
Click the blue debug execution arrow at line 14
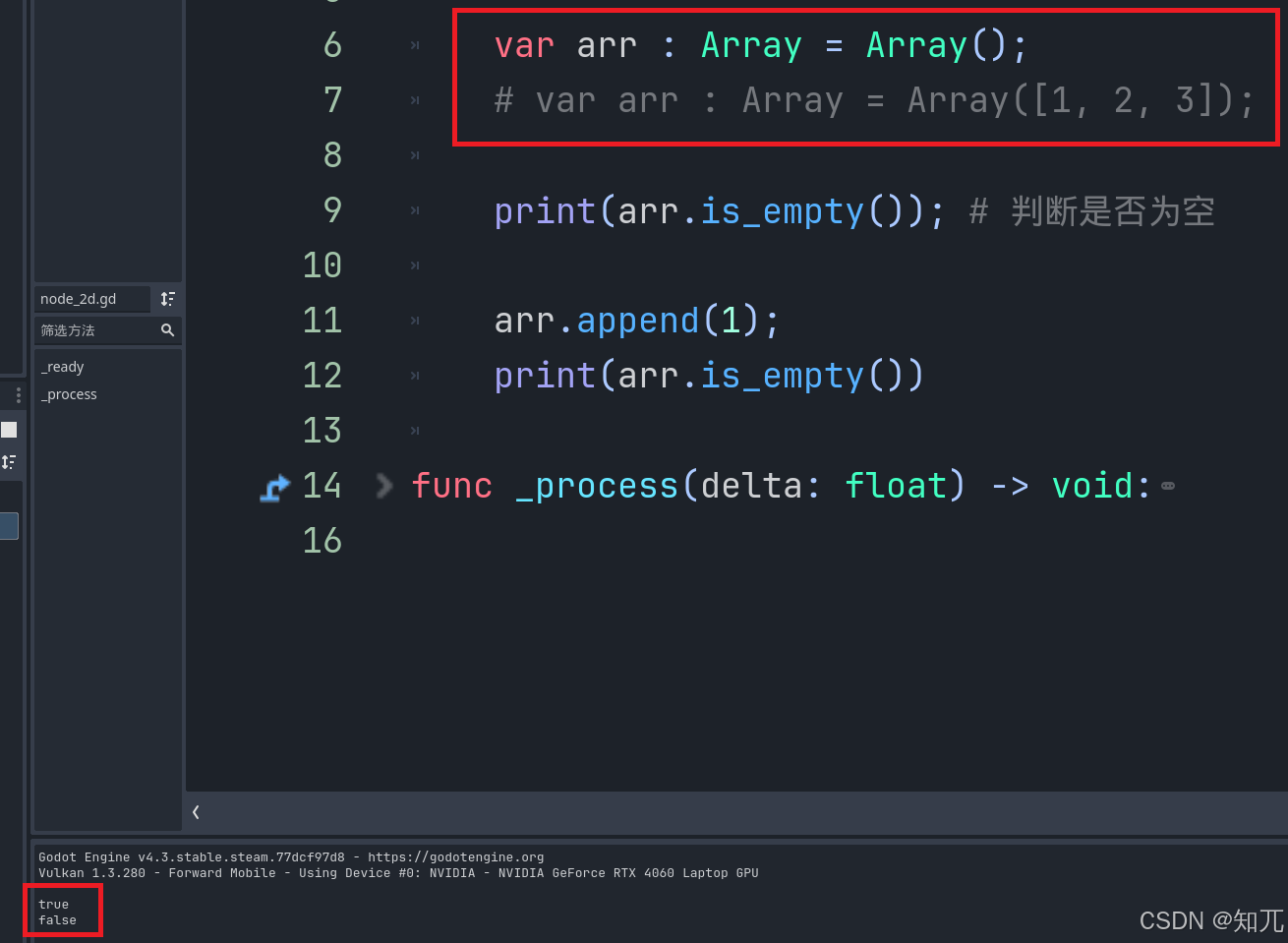(275, 485)
